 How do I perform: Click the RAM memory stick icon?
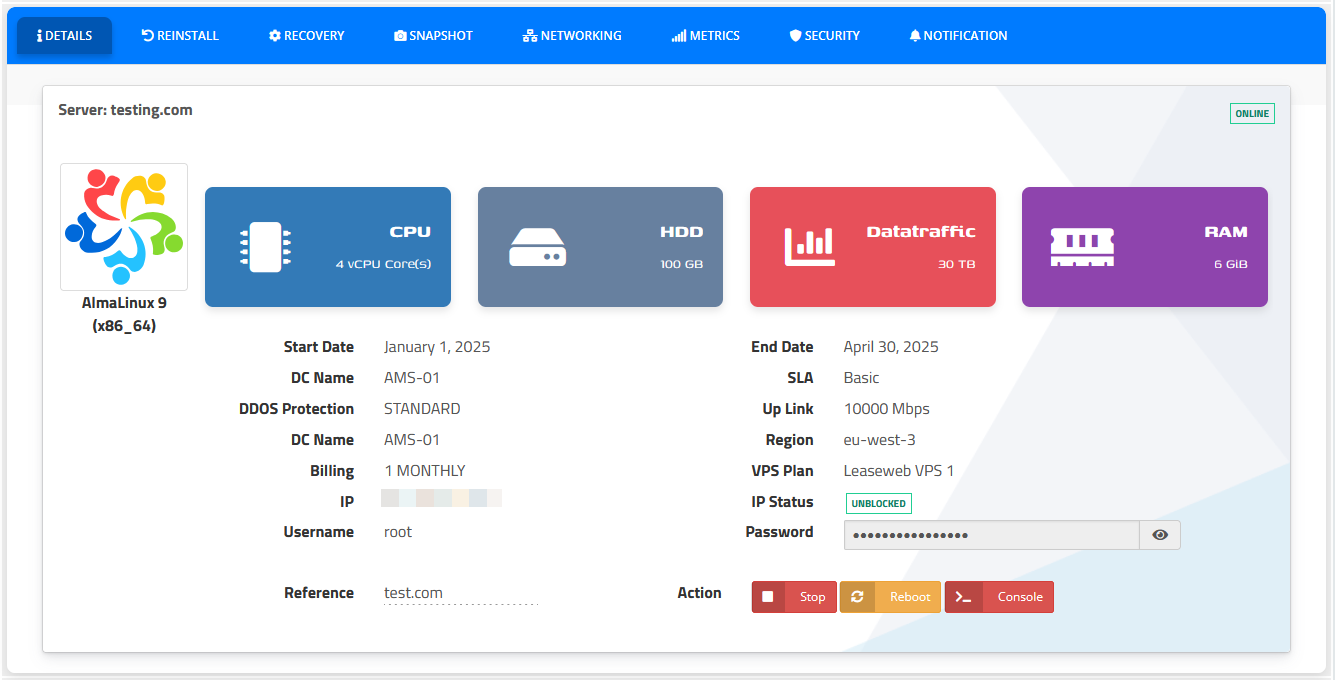(x=1082, y=247)
